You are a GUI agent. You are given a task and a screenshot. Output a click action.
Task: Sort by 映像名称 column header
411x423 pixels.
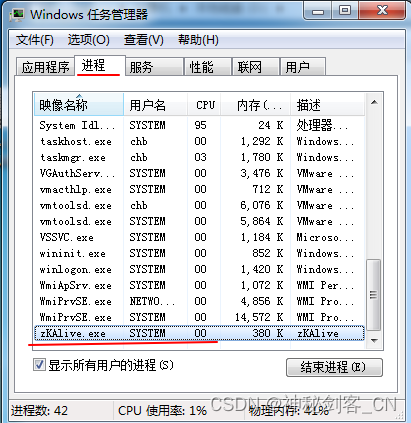pyautogui.click(x=79, y=105)
